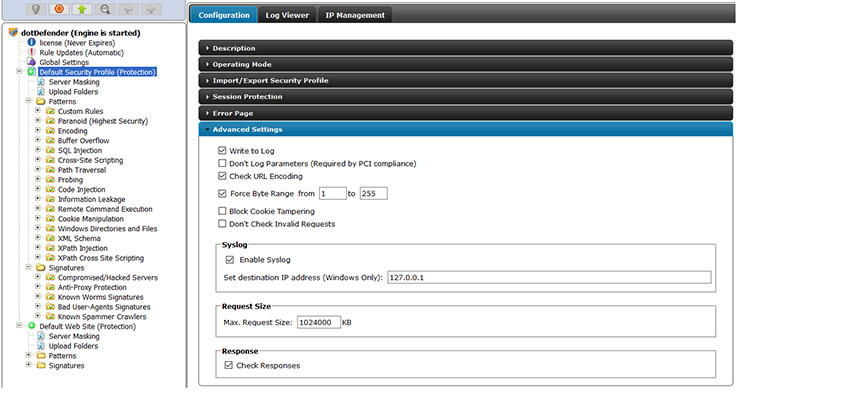This screenshot has width=850, height=409.
Task: Expand the Operating Mode section
Action: click(x=466, y=64)
